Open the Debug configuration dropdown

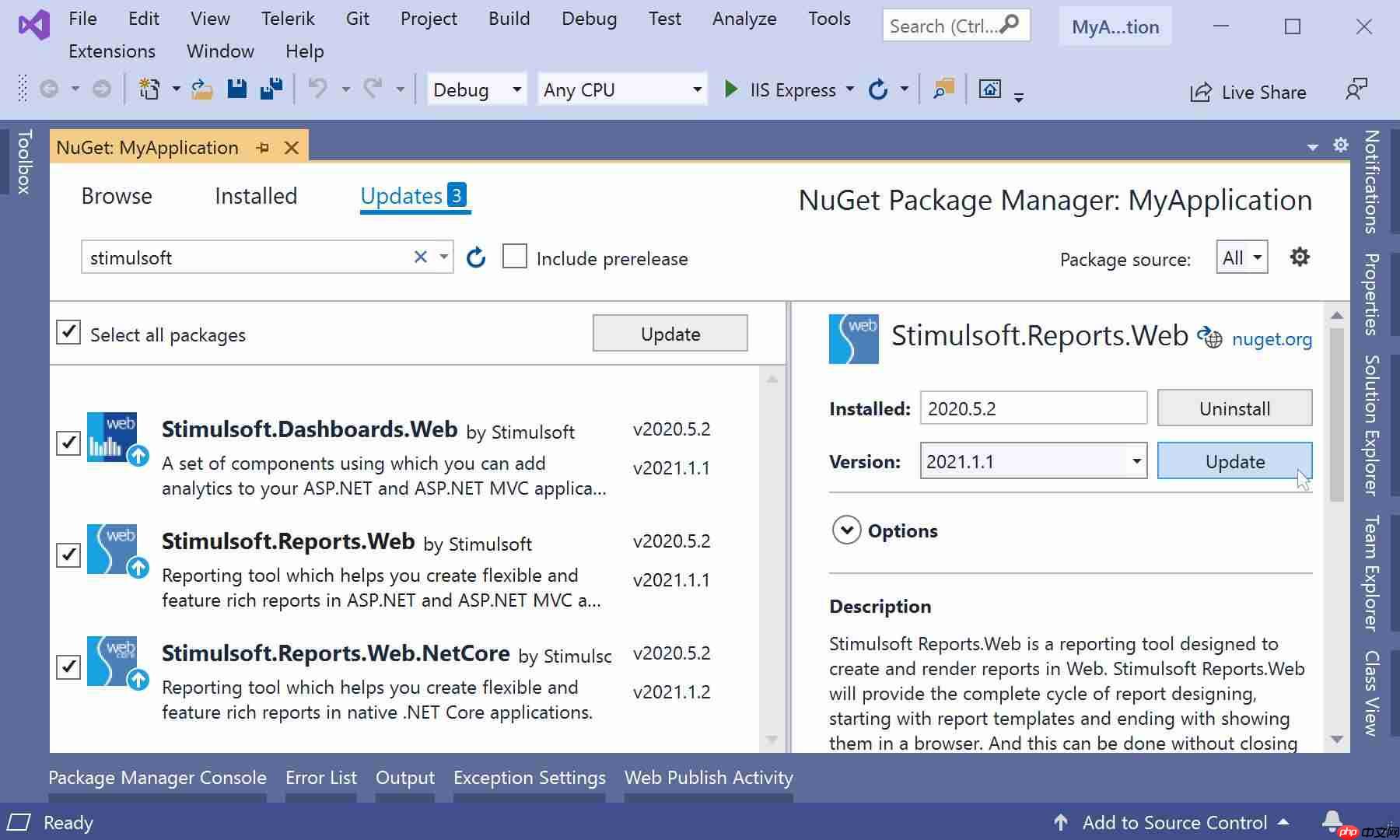tap(477, 89)
